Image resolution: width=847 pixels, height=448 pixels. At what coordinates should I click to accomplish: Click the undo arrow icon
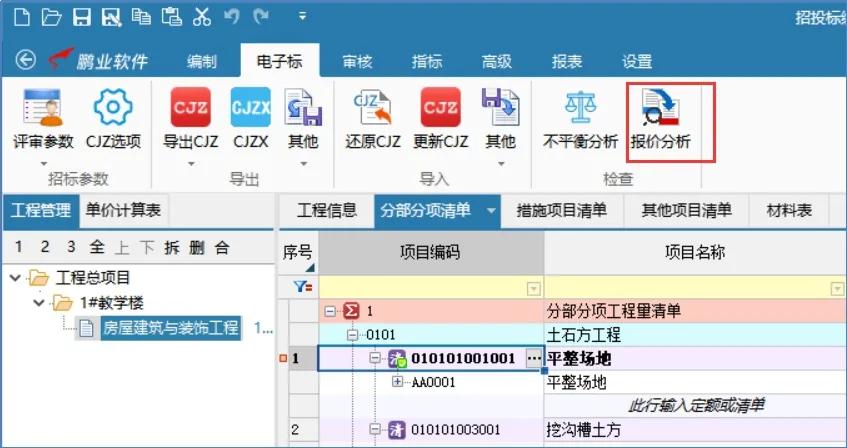(233, 16)
